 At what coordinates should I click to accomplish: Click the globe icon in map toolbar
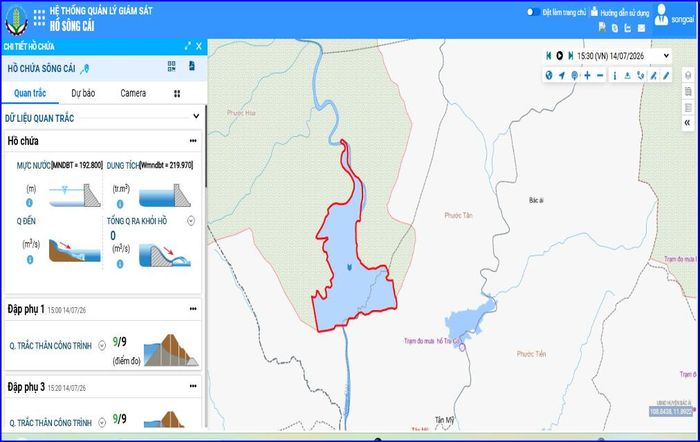click(549, 75)
